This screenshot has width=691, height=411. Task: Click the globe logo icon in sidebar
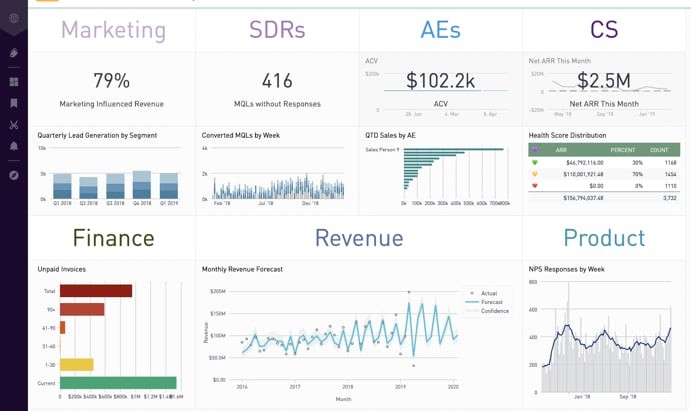pos(13,18)
